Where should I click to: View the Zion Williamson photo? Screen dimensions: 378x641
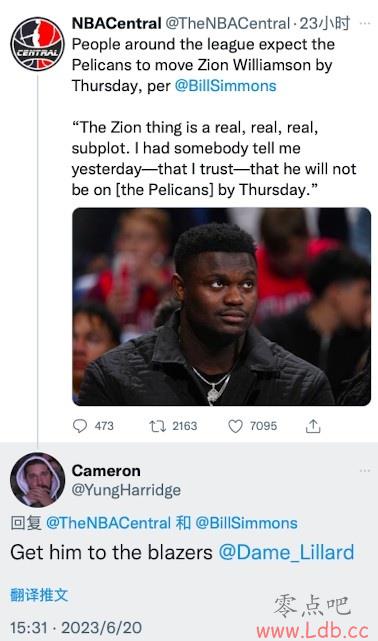[221, 307]
